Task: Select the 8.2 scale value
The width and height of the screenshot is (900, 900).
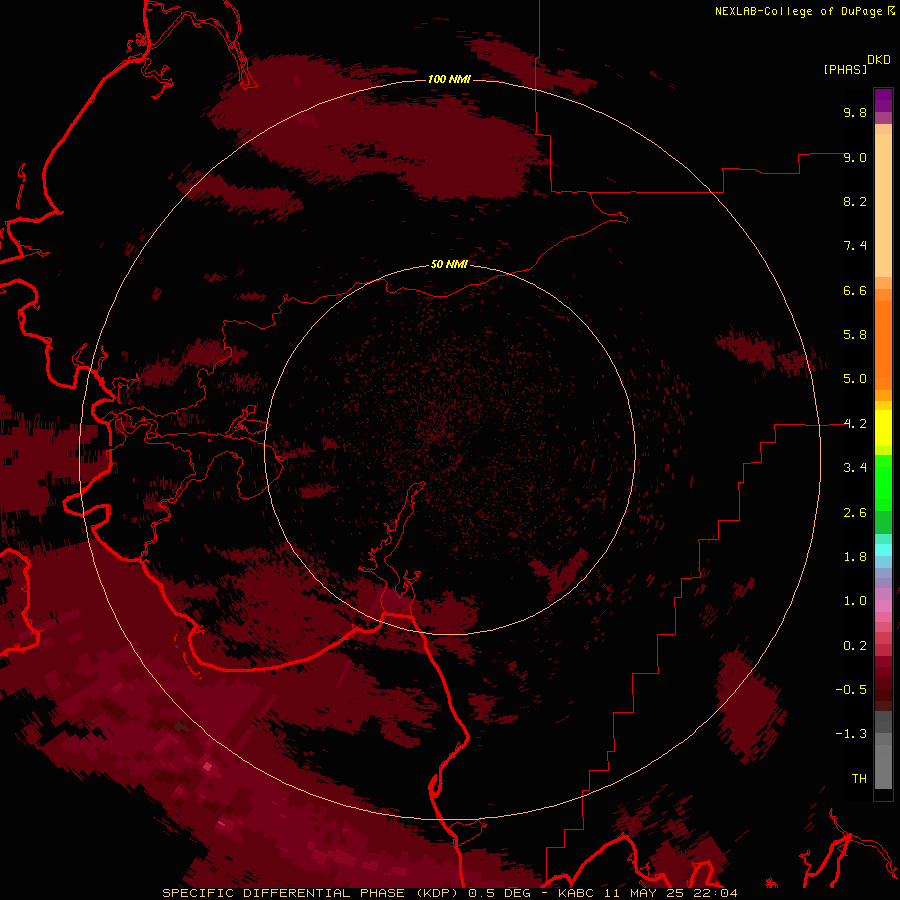Action: [855, 201]
